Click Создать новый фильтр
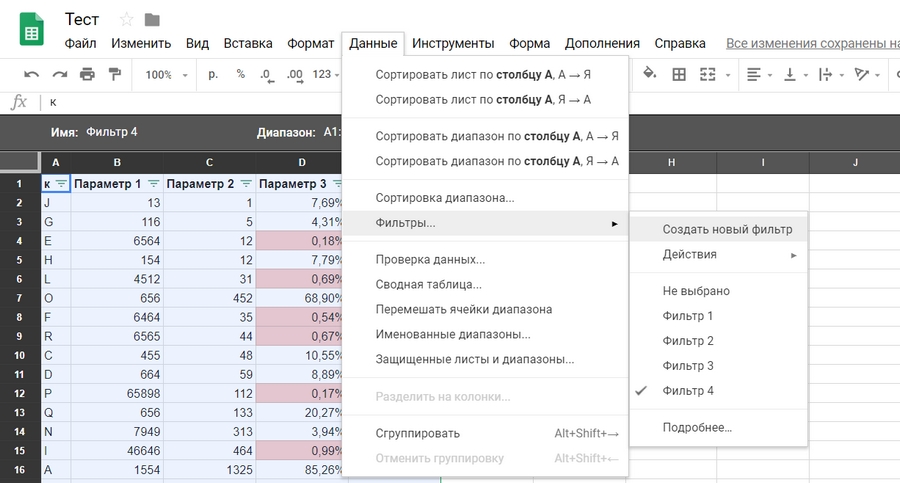 click(x=727, y=229)
